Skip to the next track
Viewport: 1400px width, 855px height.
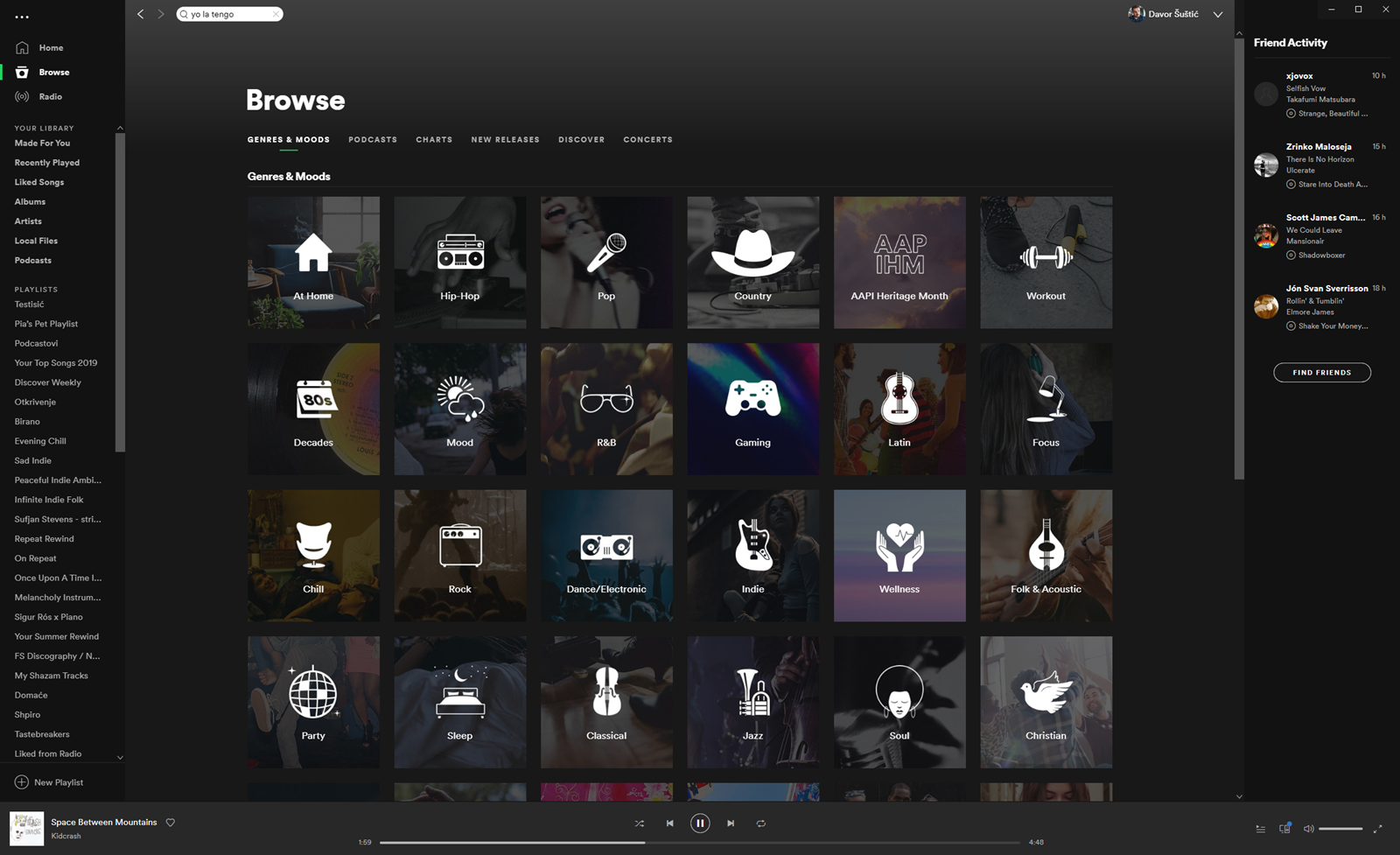(731, 823)
